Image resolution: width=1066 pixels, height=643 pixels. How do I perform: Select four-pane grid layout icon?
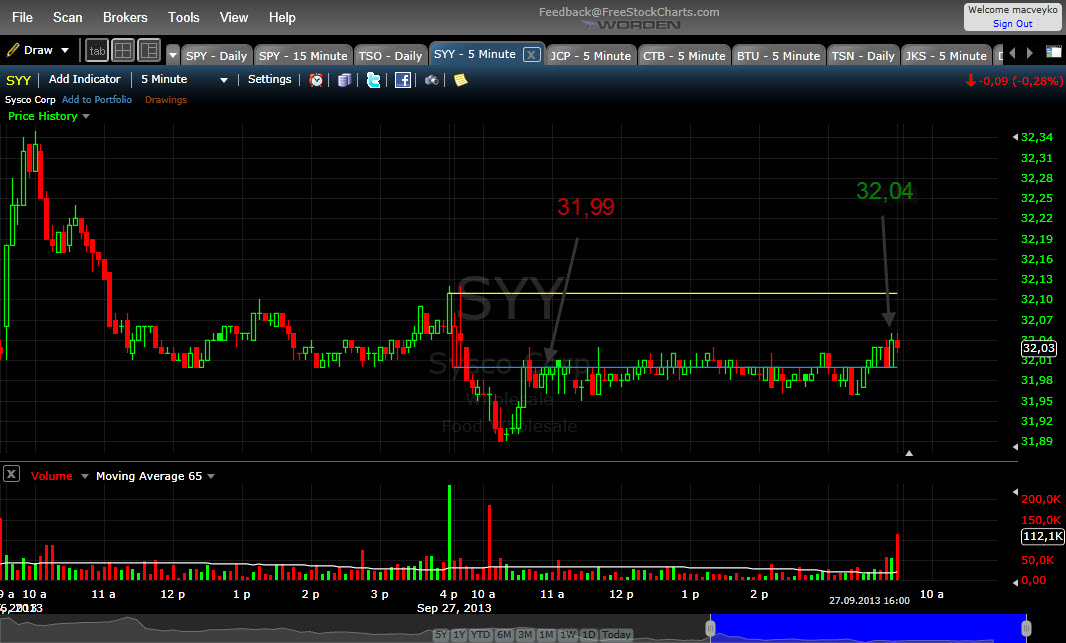point(123,50)
